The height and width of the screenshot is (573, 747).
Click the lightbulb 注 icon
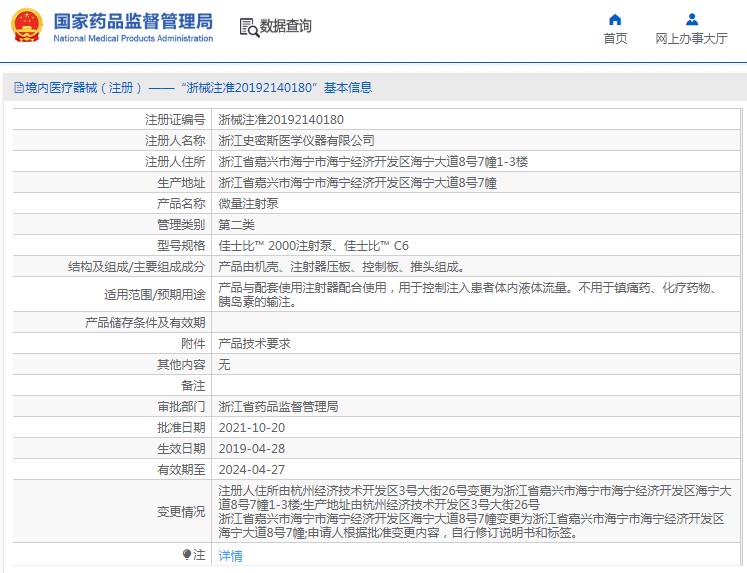(187, 555)
